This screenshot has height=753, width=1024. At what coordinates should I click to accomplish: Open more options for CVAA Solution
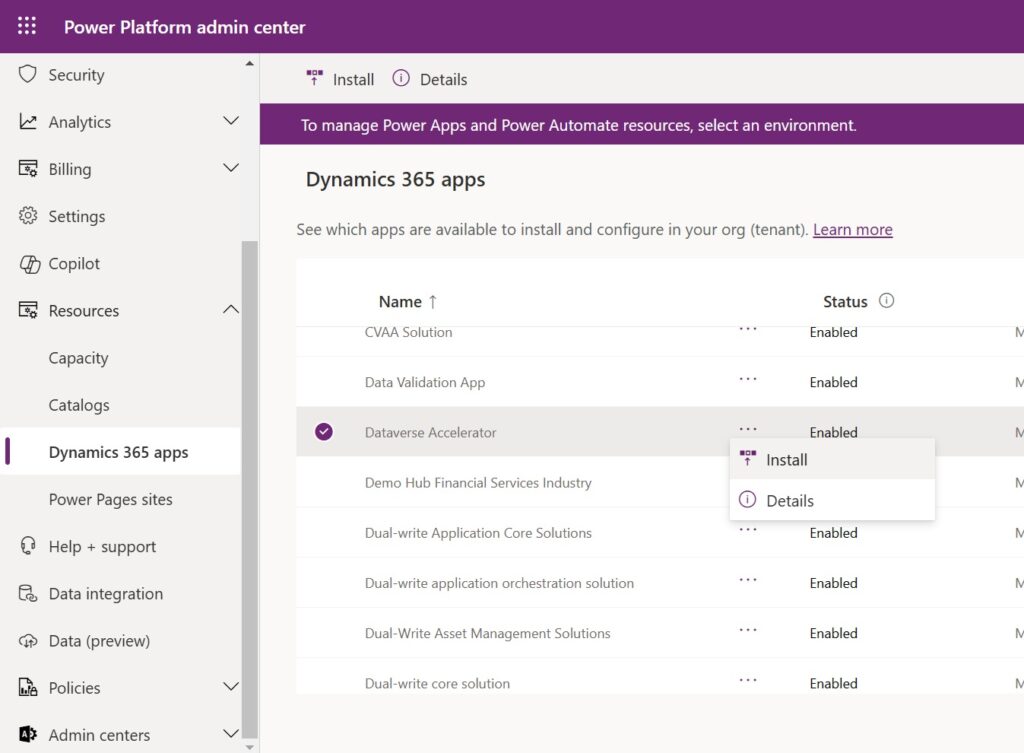coord(748,329)
